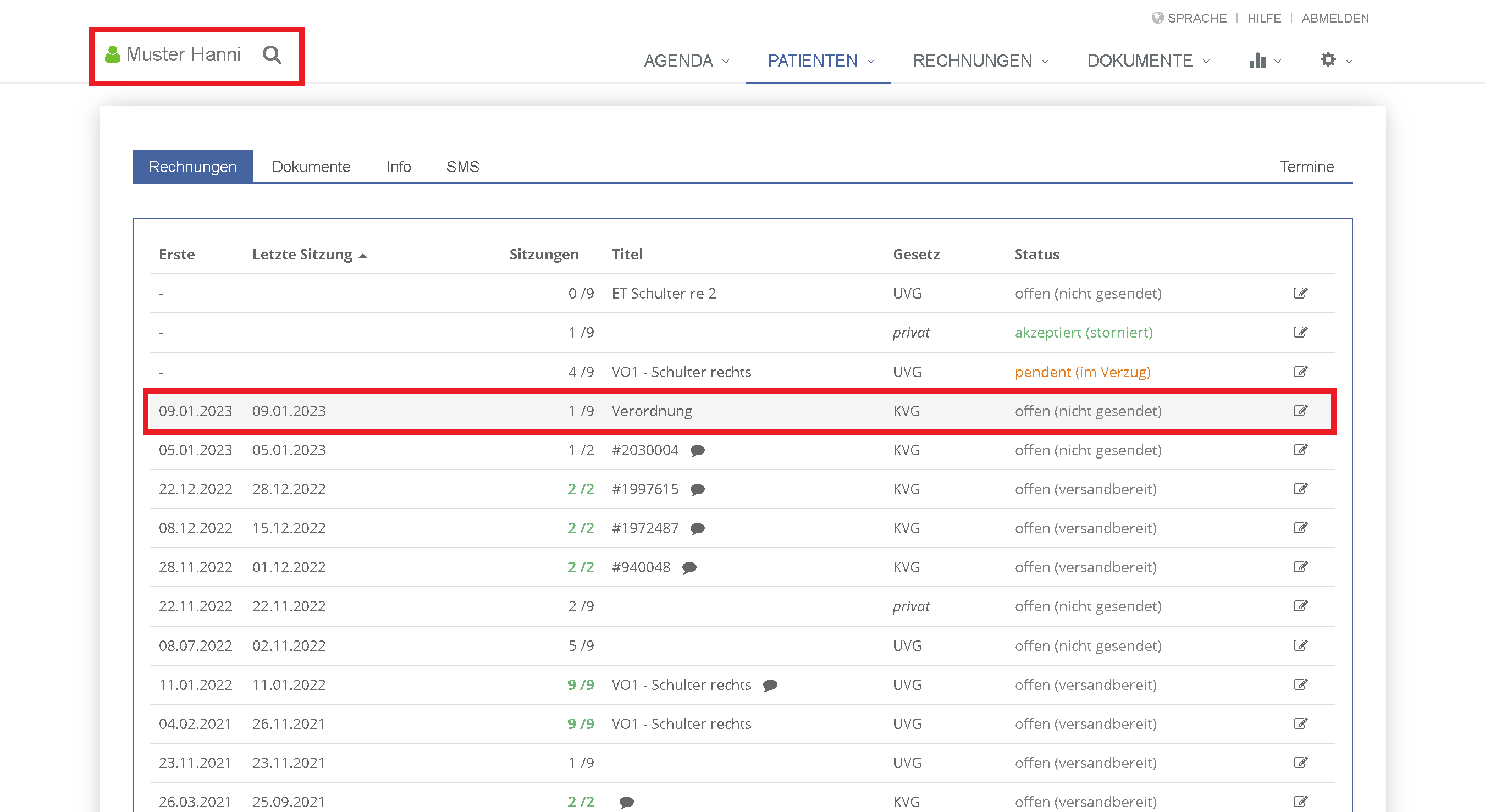Click the globe icon next to SPRACHE
The image size is (1485, 812).
click(1157, 18)
